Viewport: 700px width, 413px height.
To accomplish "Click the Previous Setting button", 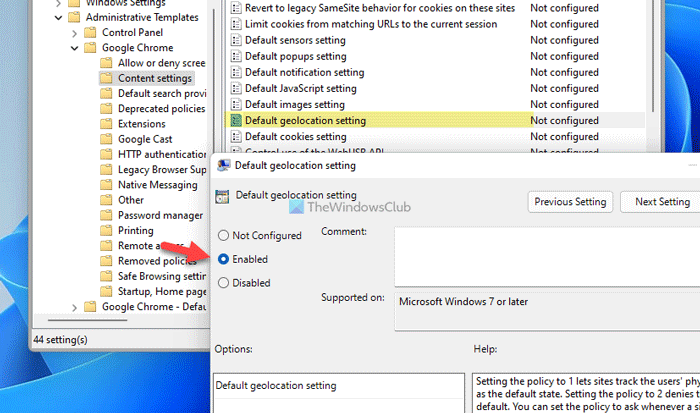I will pos(570,202).
